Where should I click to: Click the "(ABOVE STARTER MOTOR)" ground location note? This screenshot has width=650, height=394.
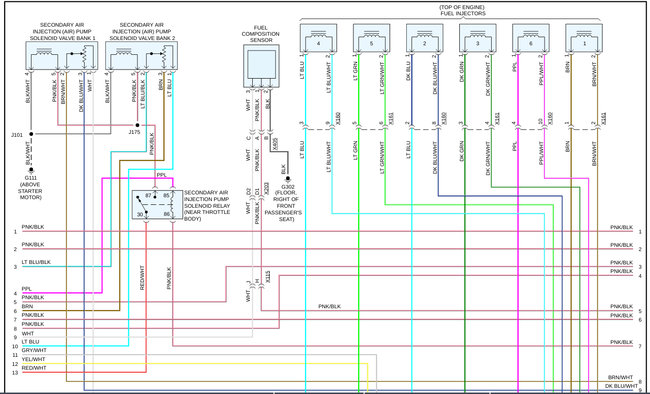tap(30, 191)
